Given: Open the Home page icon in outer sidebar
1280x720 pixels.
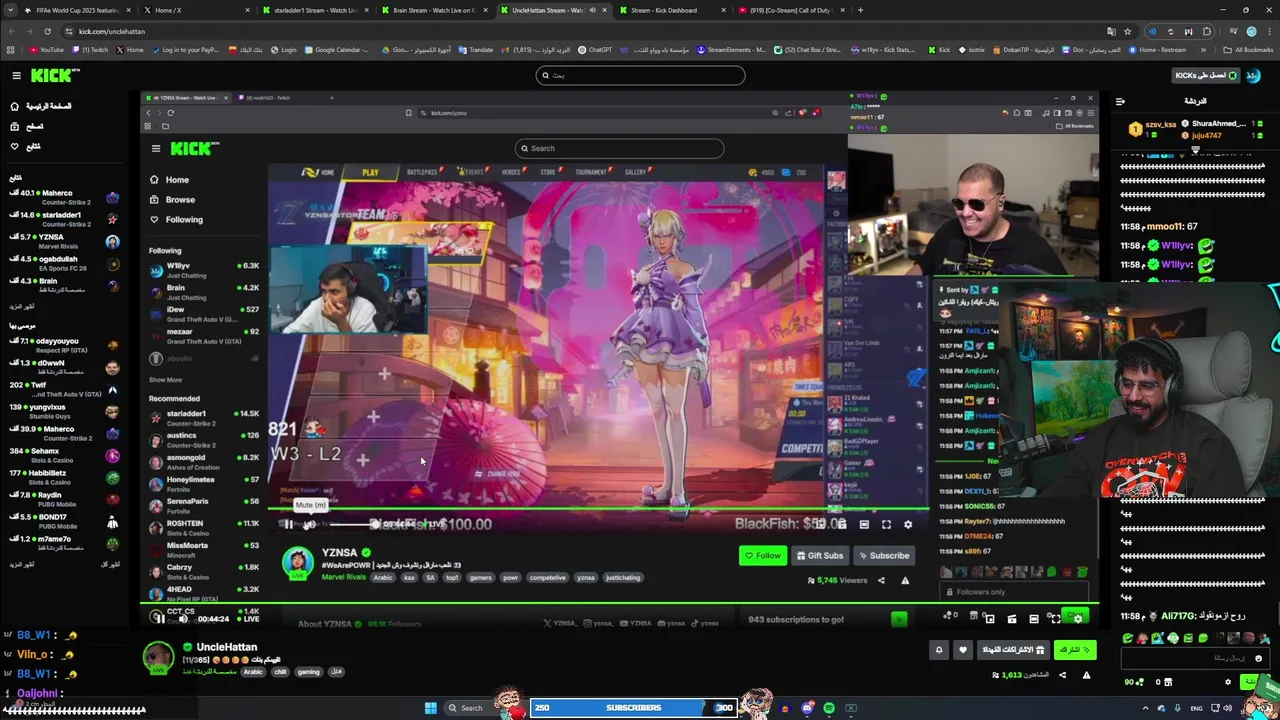Looking at the screenshot, I should click(14, 106).
